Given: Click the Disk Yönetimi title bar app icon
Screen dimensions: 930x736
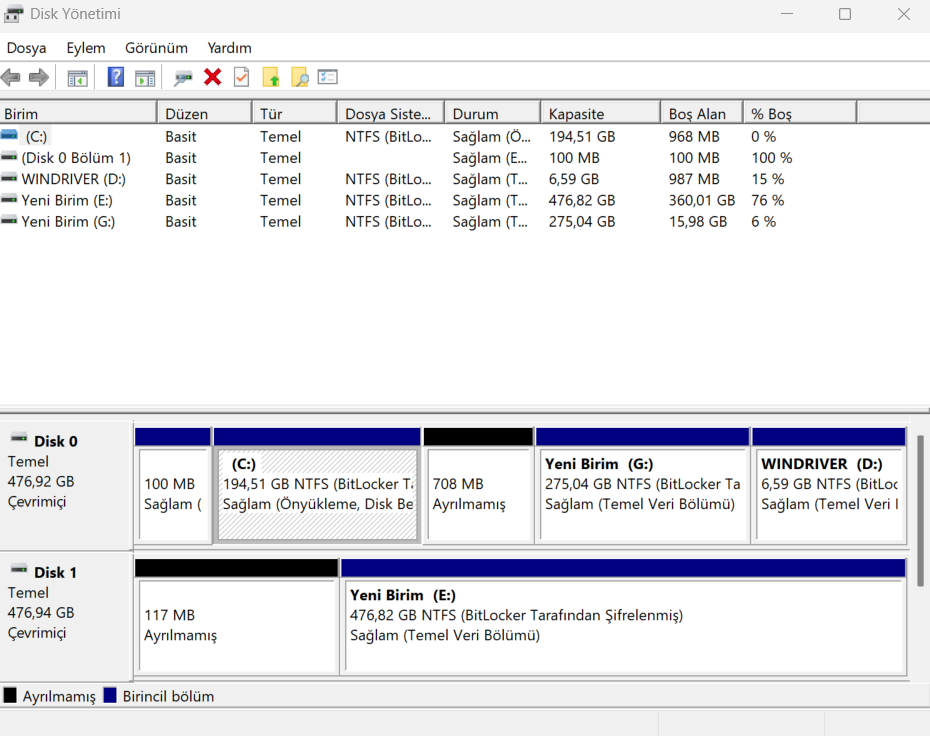Looking at the screenshot, I should coord(14,14).
